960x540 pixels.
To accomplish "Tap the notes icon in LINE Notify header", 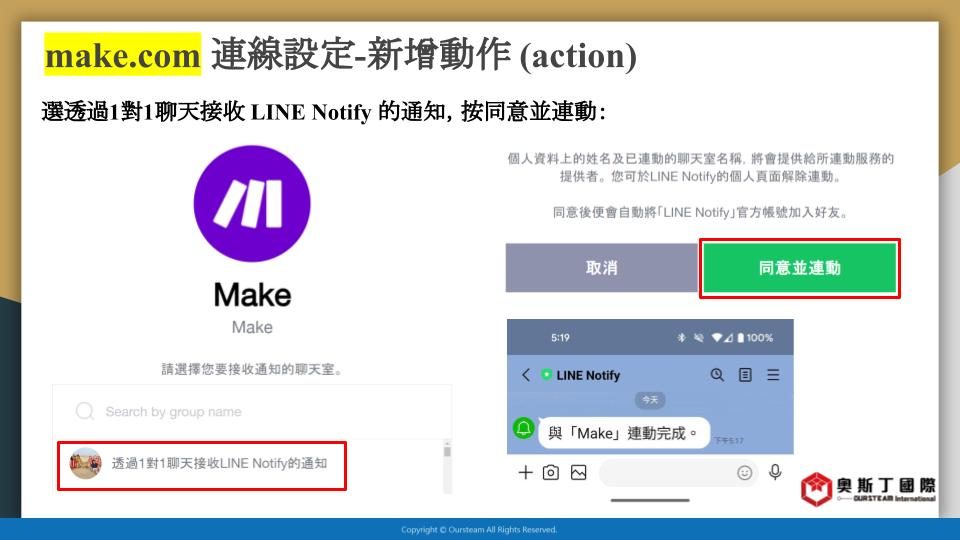I will (x=745, y=375).
